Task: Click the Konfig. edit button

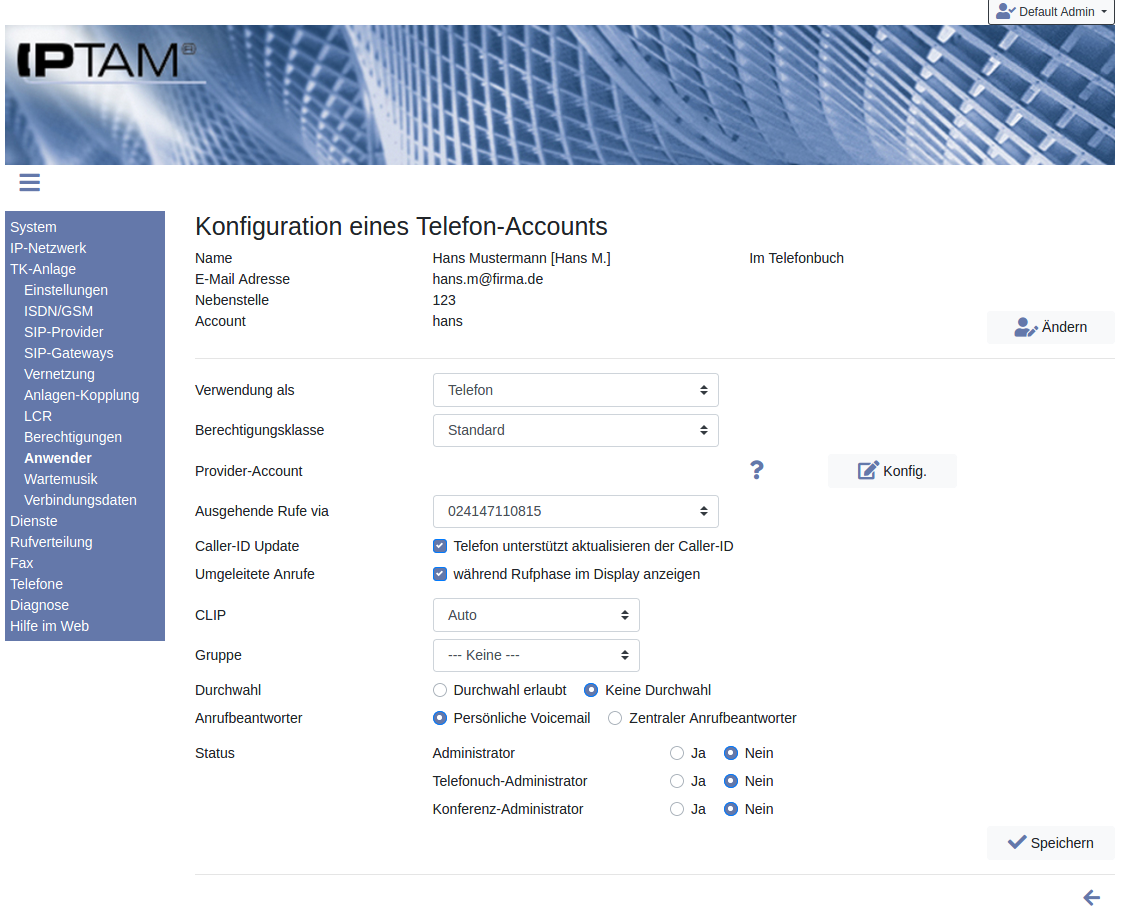Action: click(x=892, y=471)
